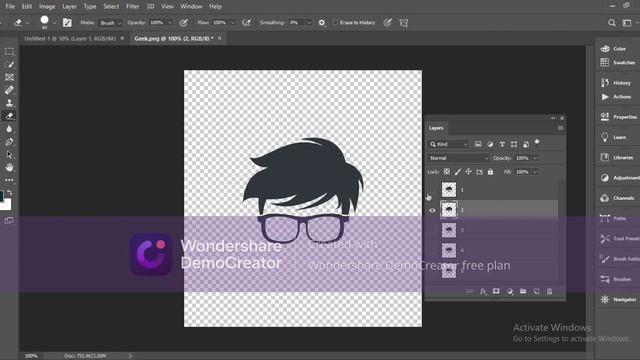Open the smoothing options gear
Screen dimensions: 640x360
[x=322, y=23]
